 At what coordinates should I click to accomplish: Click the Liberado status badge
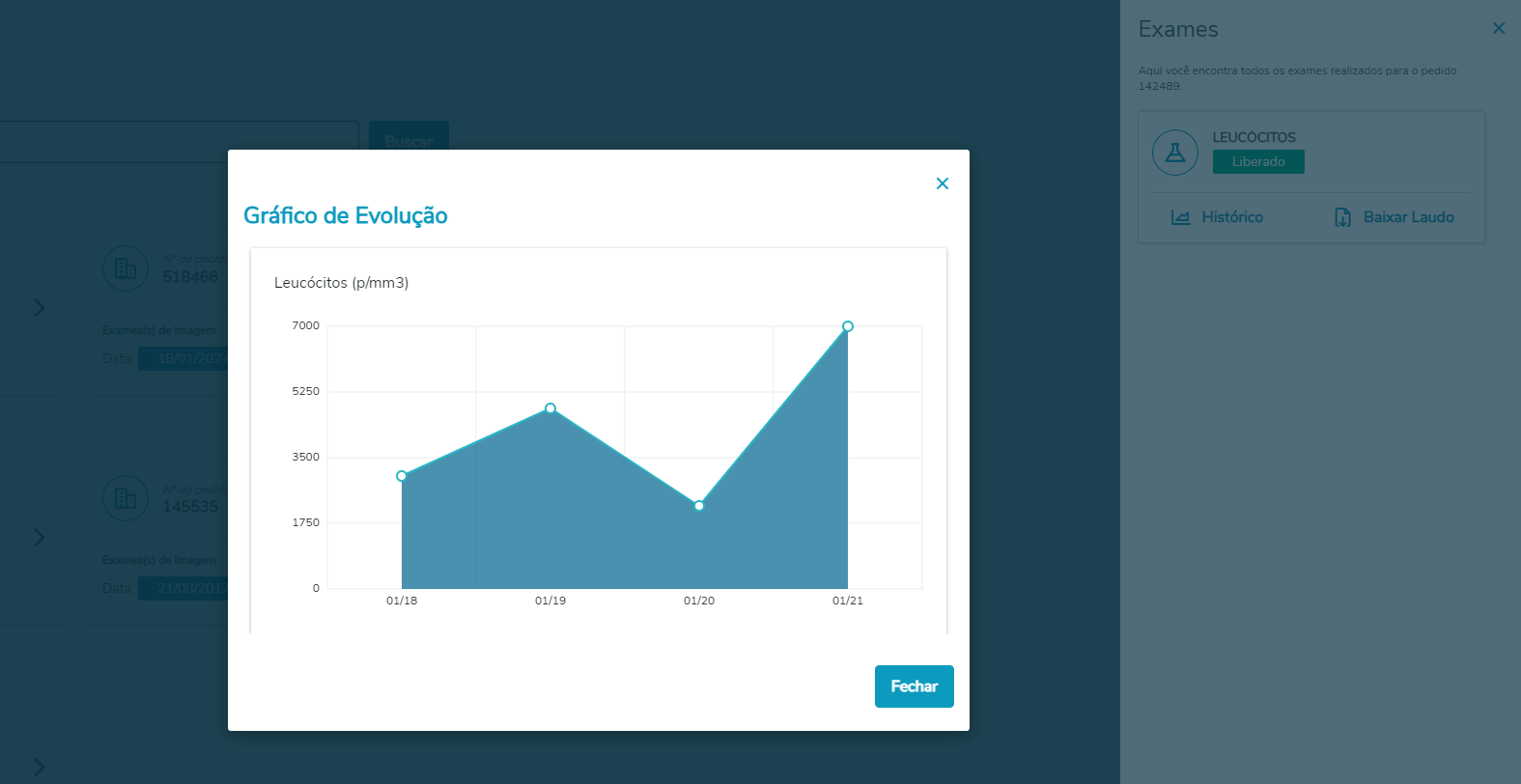(1258, 161)
